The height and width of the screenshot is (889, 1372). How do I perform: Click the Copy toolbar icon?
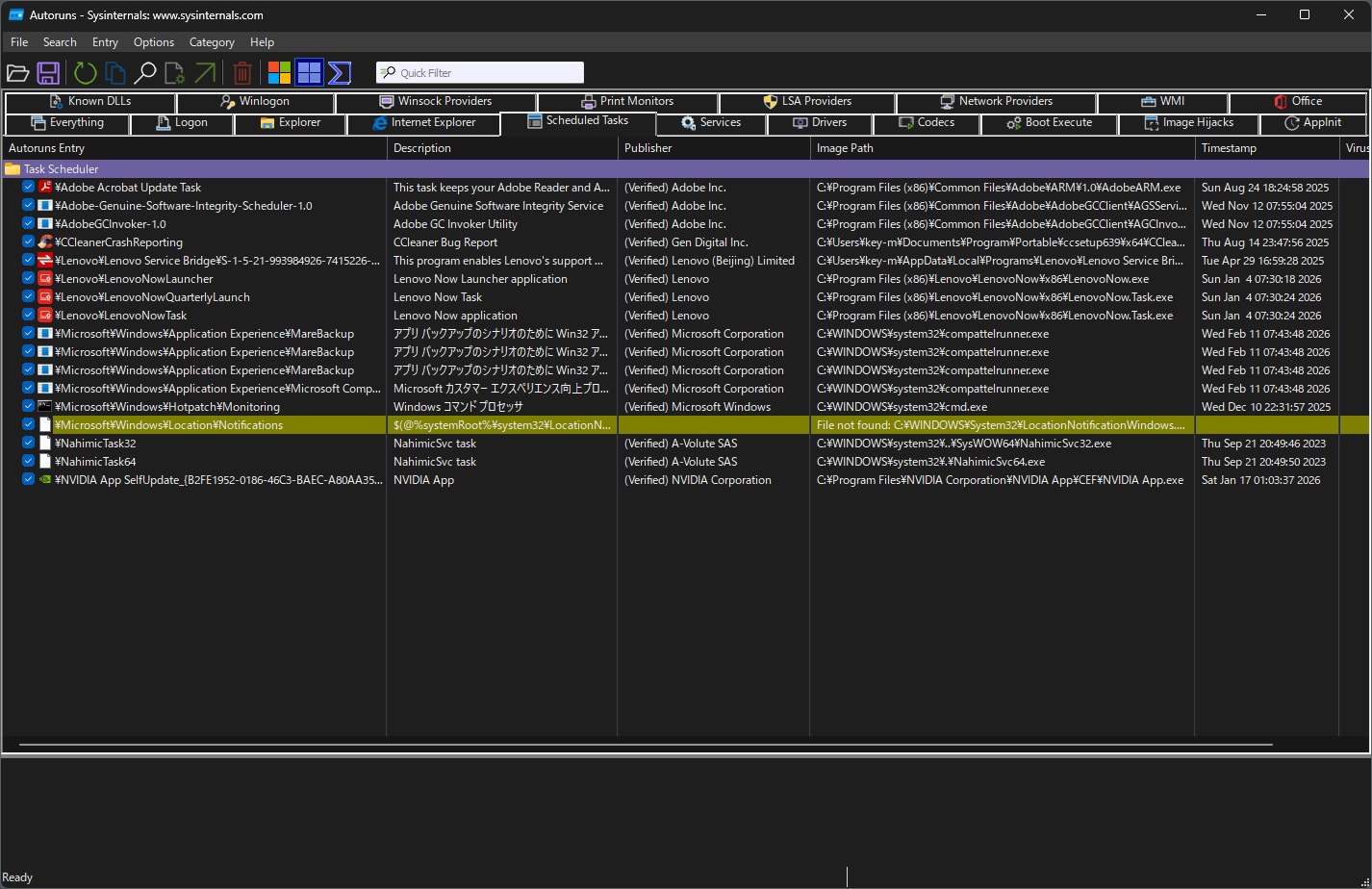(x=115, y=73)
